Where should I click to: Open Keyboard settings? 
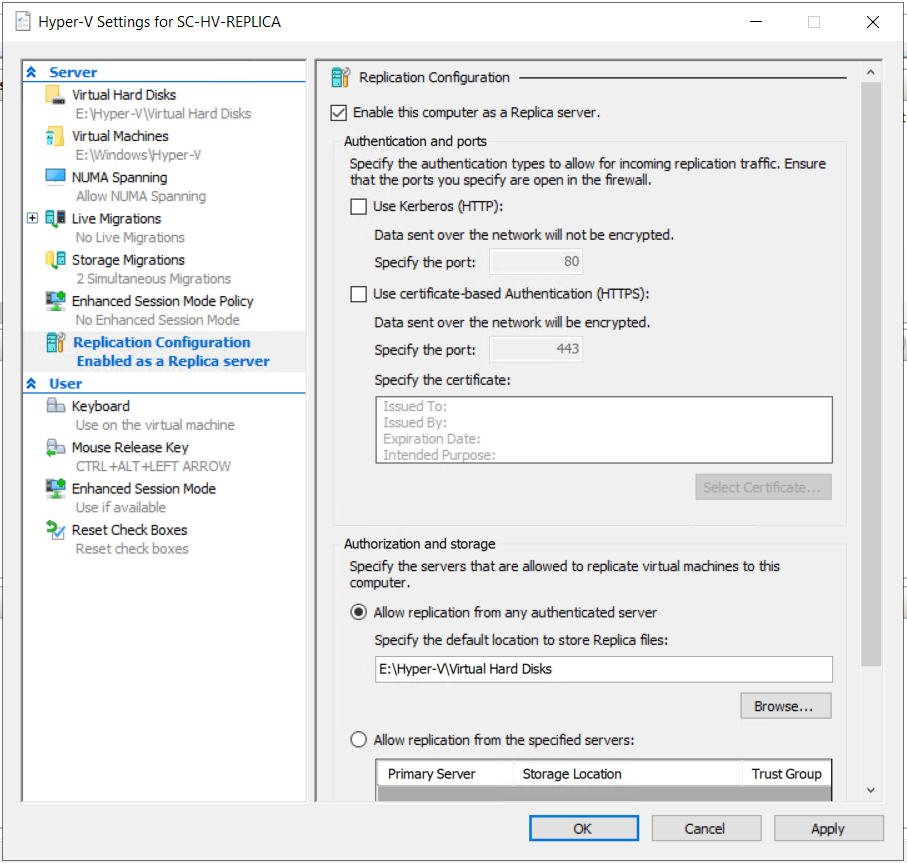point(101,406)
